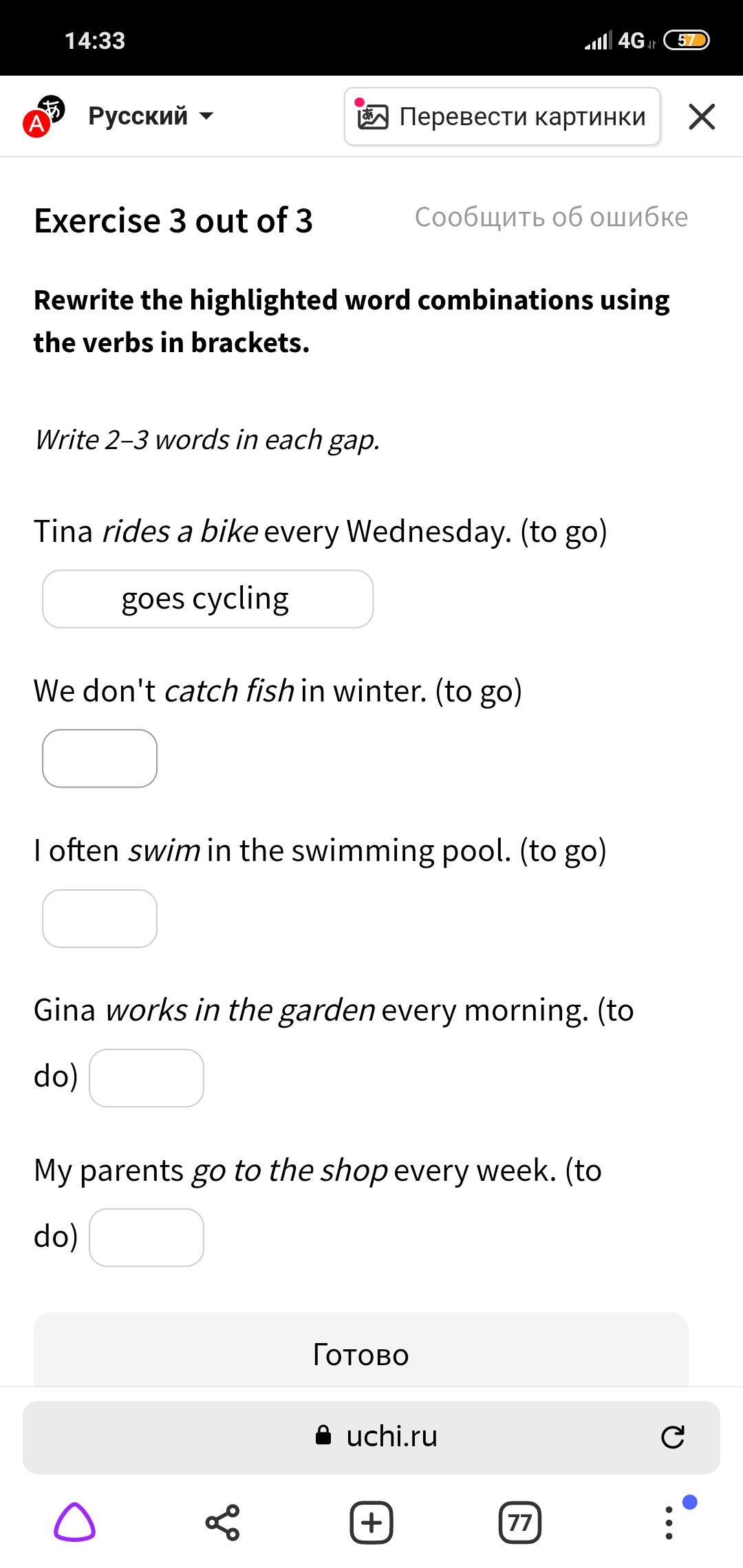Tap the Перевести картинки button

click(x=502, y=117)
